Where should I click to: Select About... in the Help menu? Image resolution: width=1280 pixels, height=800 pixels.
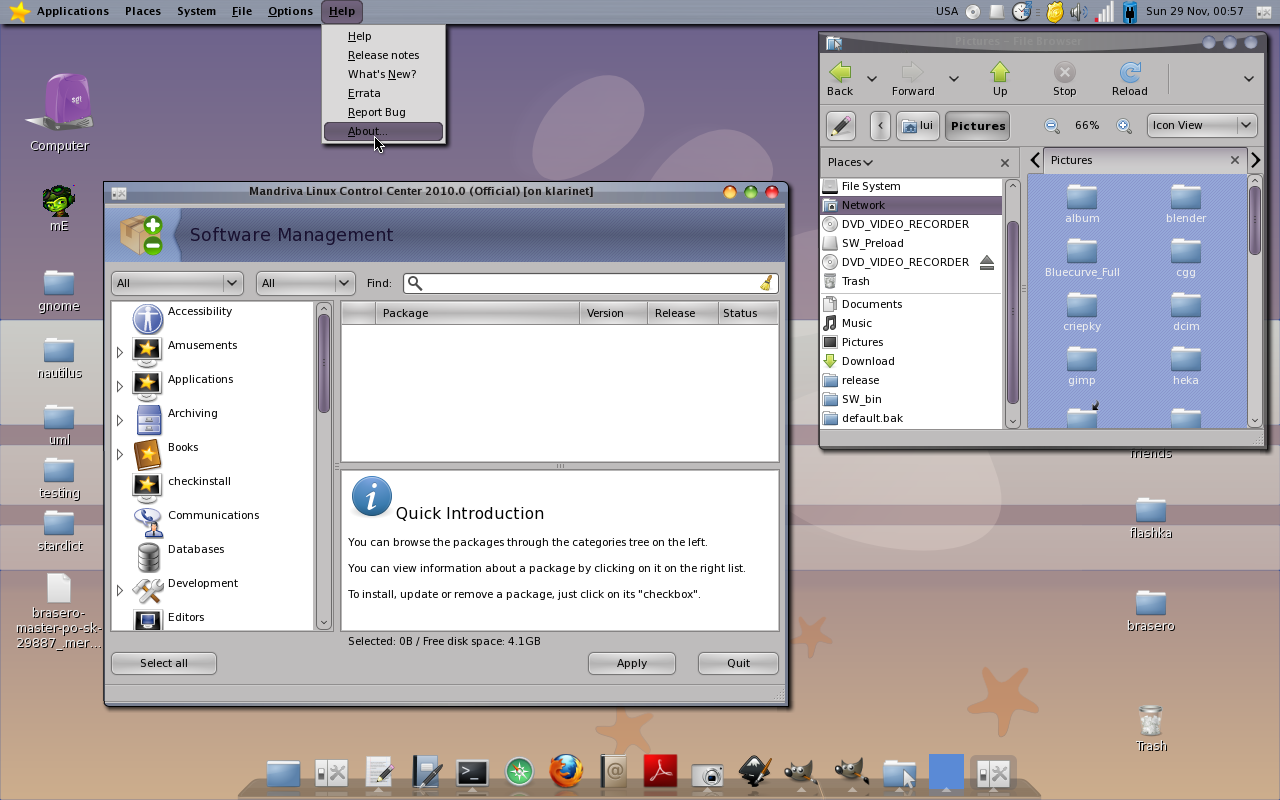tap(383, 131)
